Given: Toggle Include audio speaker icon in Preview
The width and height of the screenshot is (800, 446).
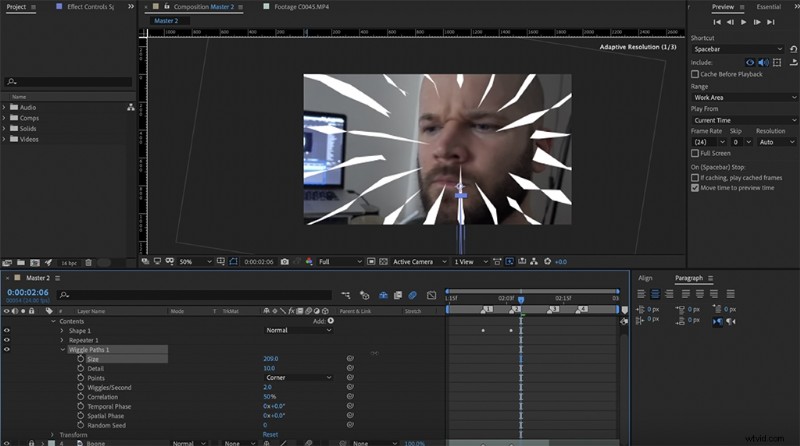Looking at the screenshot, I should point(763,62).
